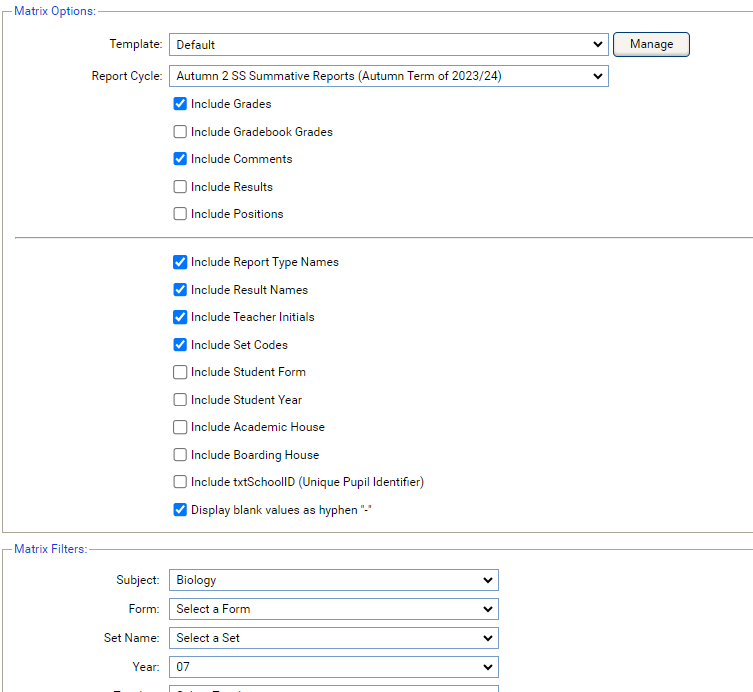
Task: Open the Subject dropdown showing Biology
Action: click(333, 580)
